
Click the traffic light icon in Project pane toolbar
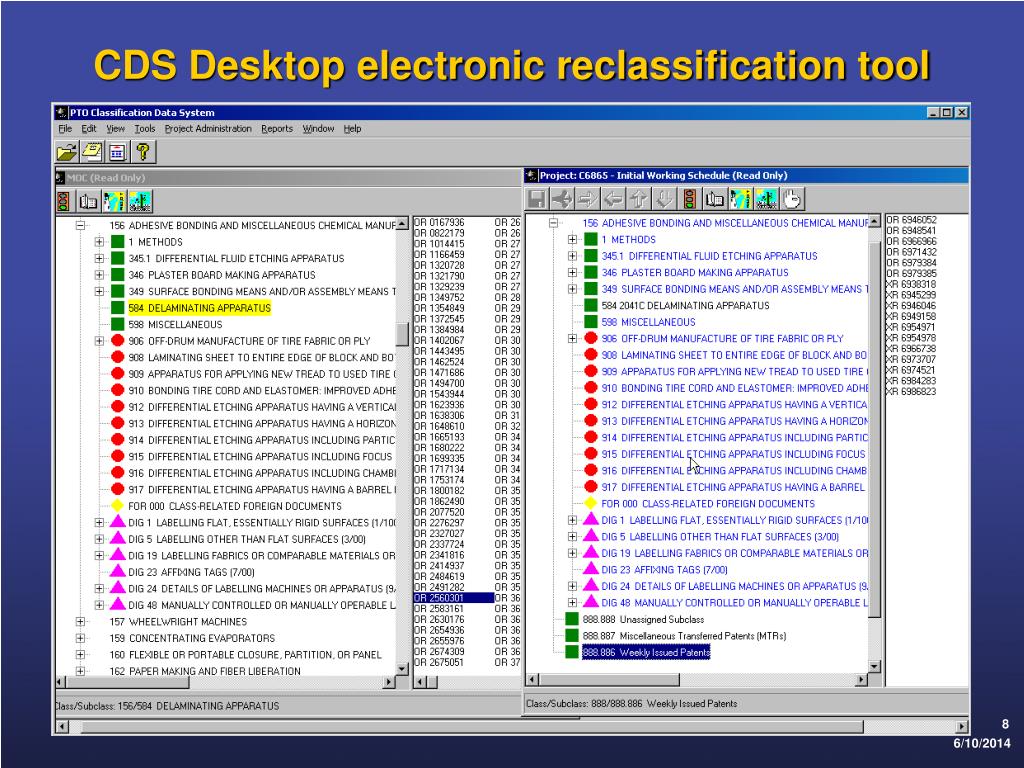[x=690, y=199]
